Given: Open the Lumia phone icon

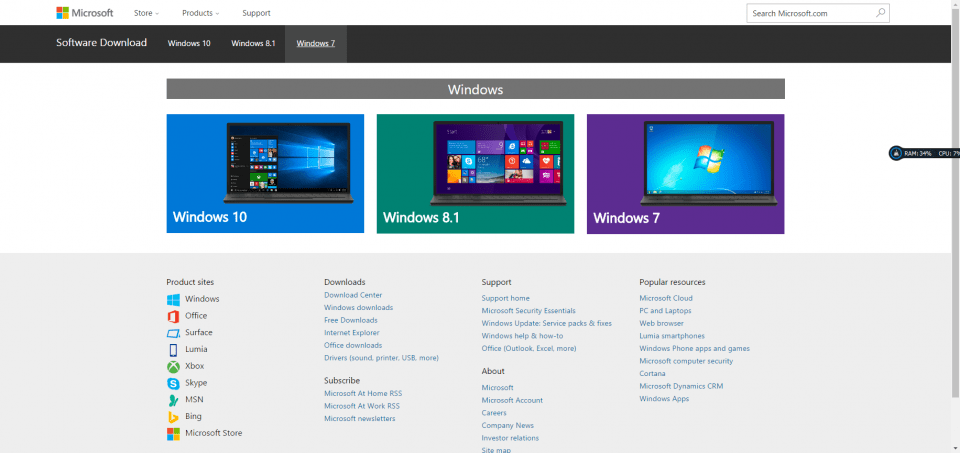Looking at the screenshot, I should [x=173, y=350].
